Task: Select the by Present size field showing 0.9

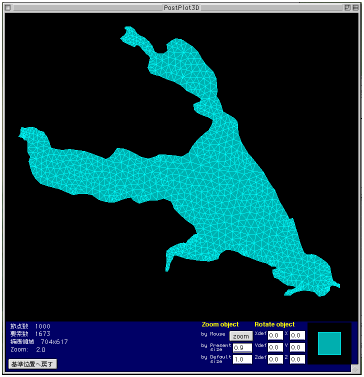Action: 242,348
